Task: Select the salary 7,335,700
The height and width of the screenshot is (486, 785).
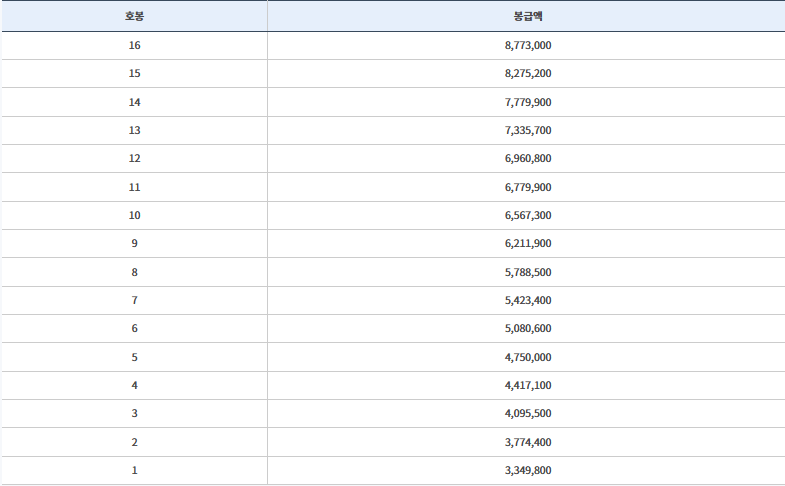Action: (x=528, y=131)
